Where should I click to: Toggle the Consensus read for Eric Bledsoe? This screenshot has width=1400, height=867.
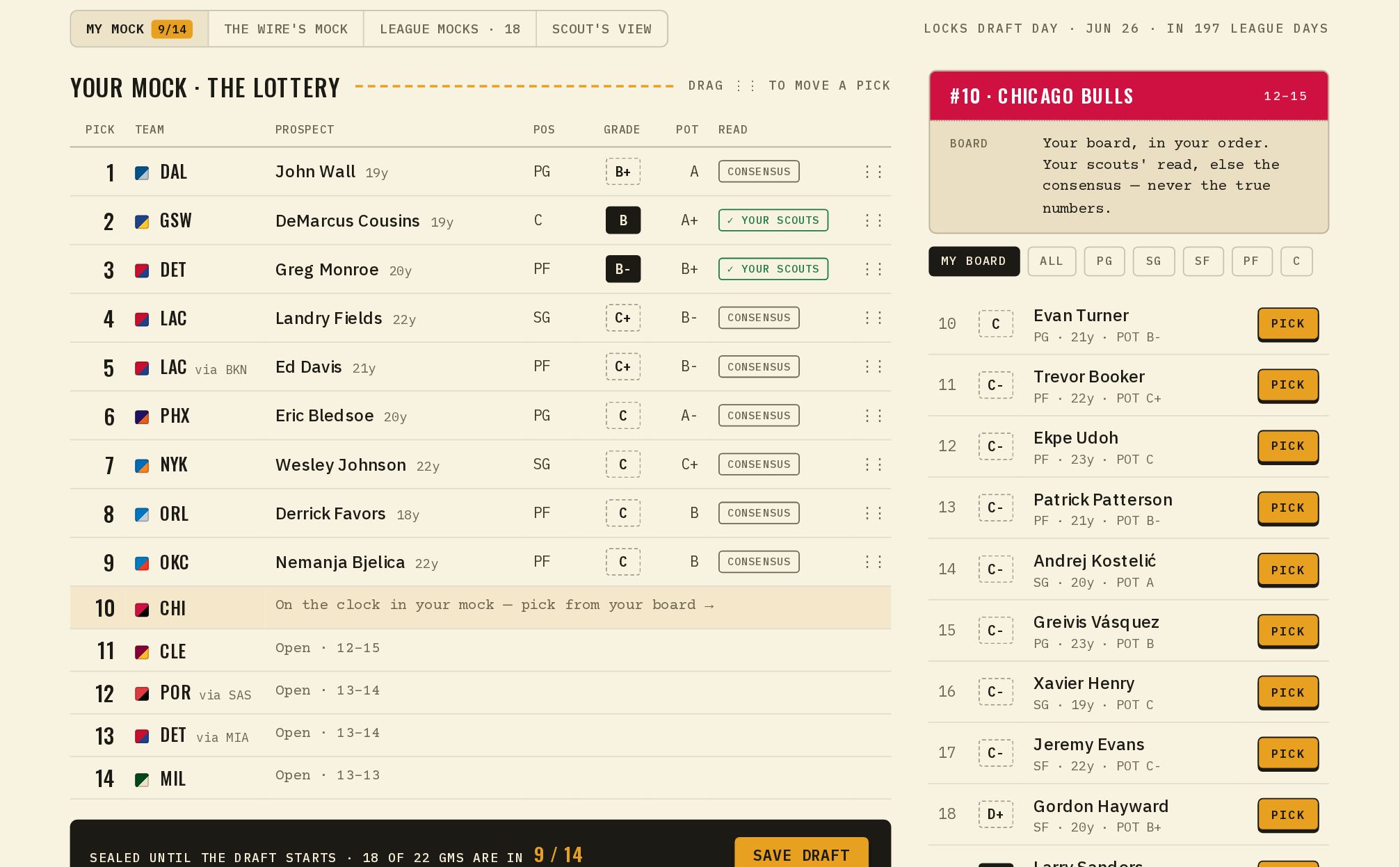tap(759, 416)
